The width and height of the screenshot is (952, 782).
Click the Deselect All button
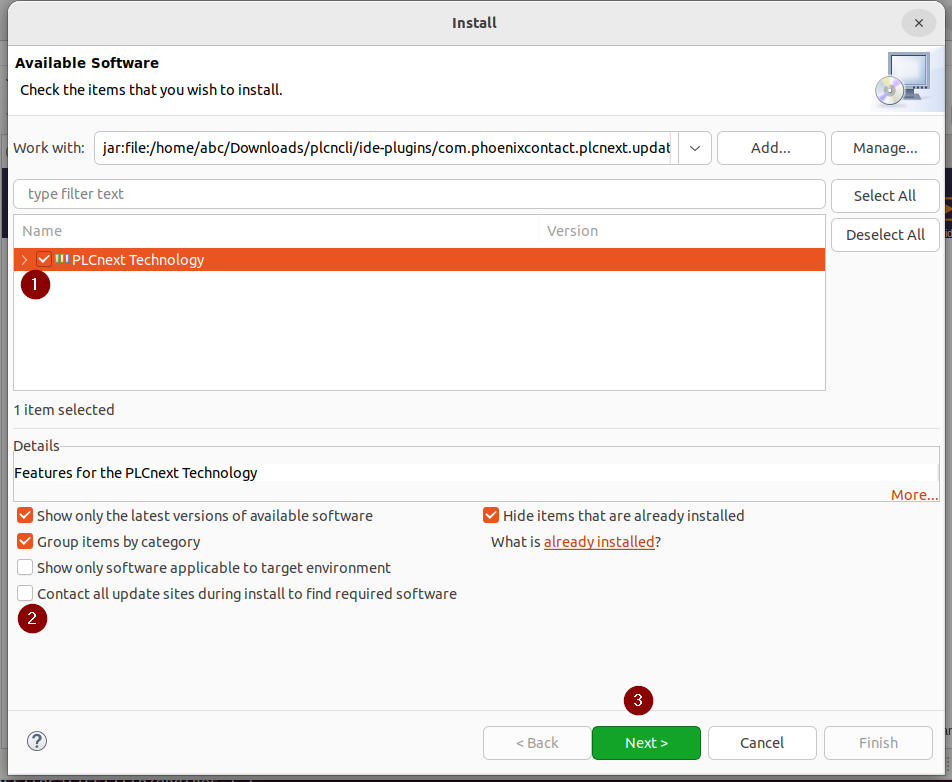pyautogui.click(x=885, y=235)
